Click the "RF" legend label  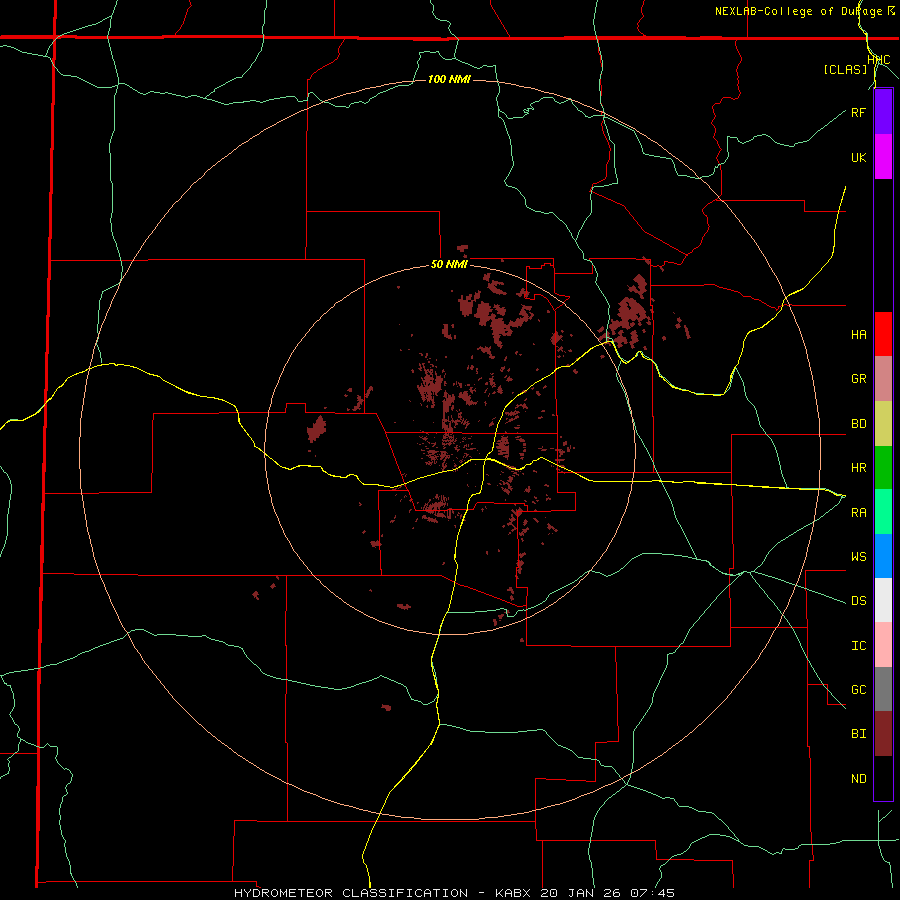pos(858,112)
